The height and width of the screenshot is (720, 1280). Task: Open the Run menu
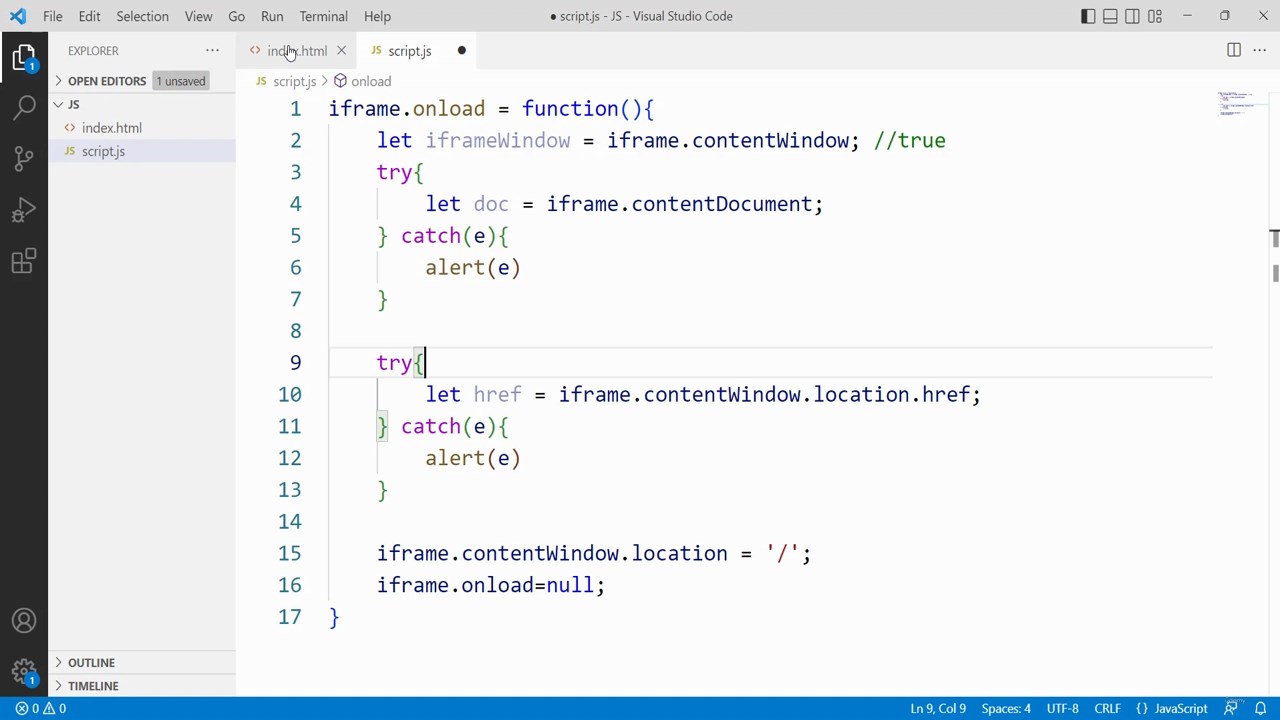point(272,16)
